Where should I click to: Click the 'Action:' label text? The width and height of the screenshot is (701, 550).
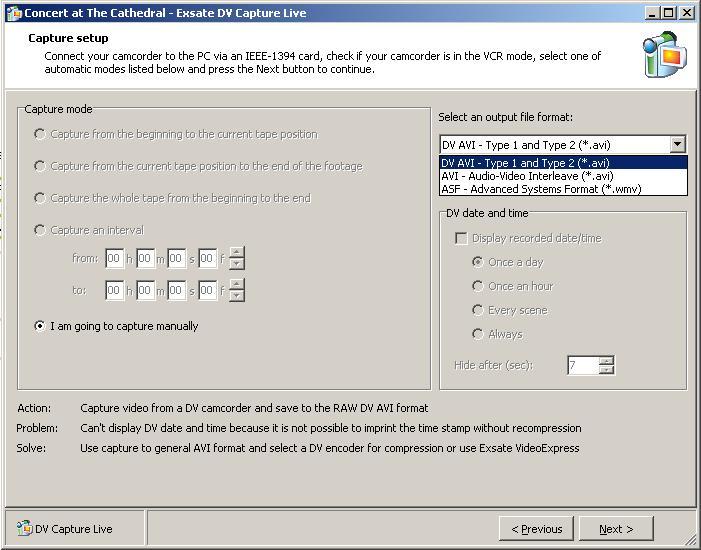pos(34,408)
